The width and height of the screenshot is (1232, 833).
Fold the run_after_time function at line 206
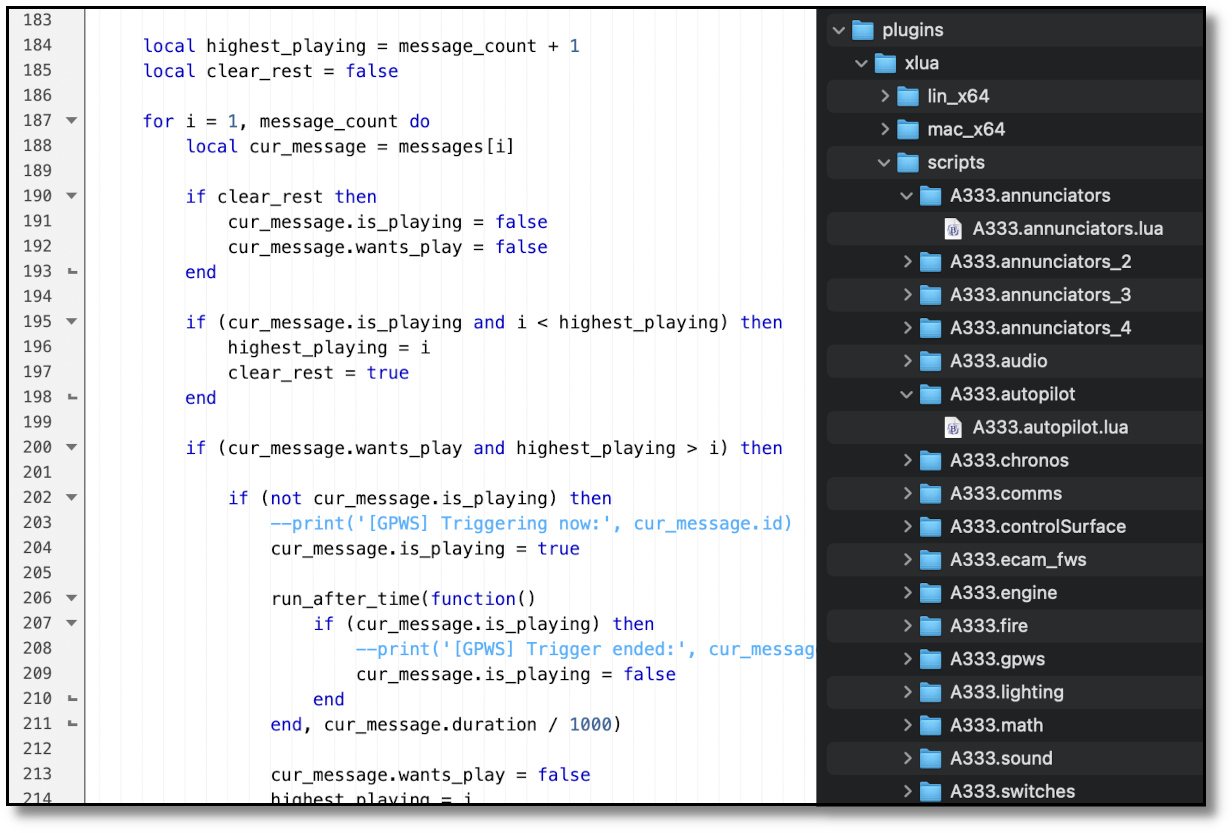pos(71,598)
